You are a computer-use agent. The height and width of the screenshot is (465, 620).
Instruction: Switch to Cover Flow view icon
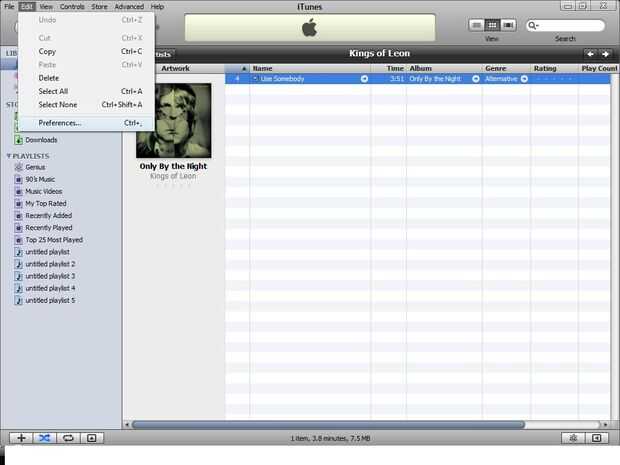pyautogui.click(x=508, y=25)
